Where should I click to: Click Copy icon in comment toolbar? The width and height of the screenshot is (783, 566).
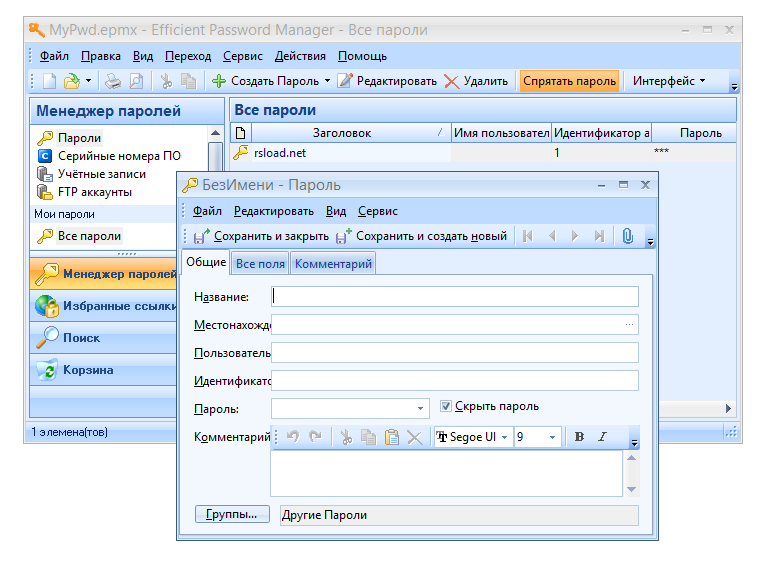click(369, 437)
